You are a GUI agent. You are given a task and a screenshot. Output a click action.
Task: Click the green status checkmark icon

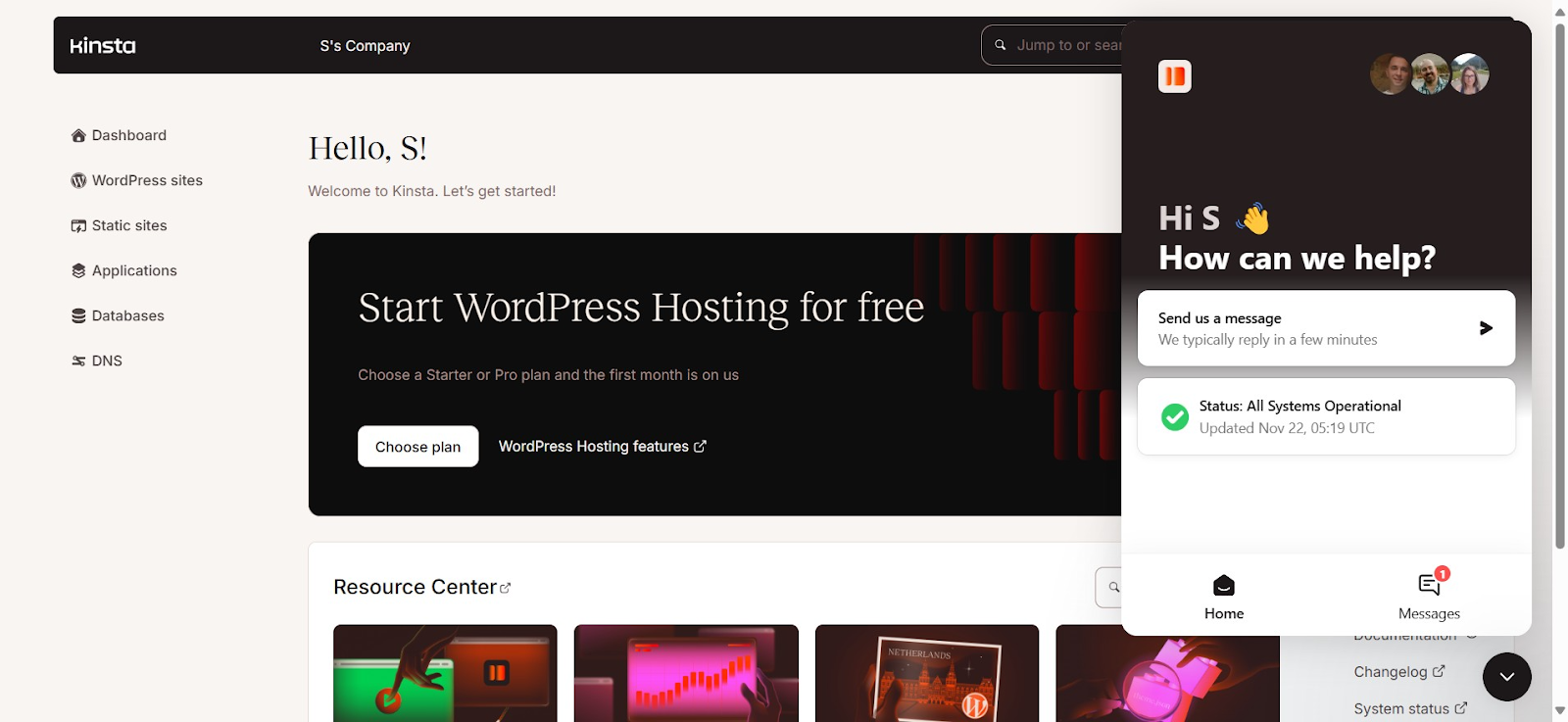point(1175,416)
